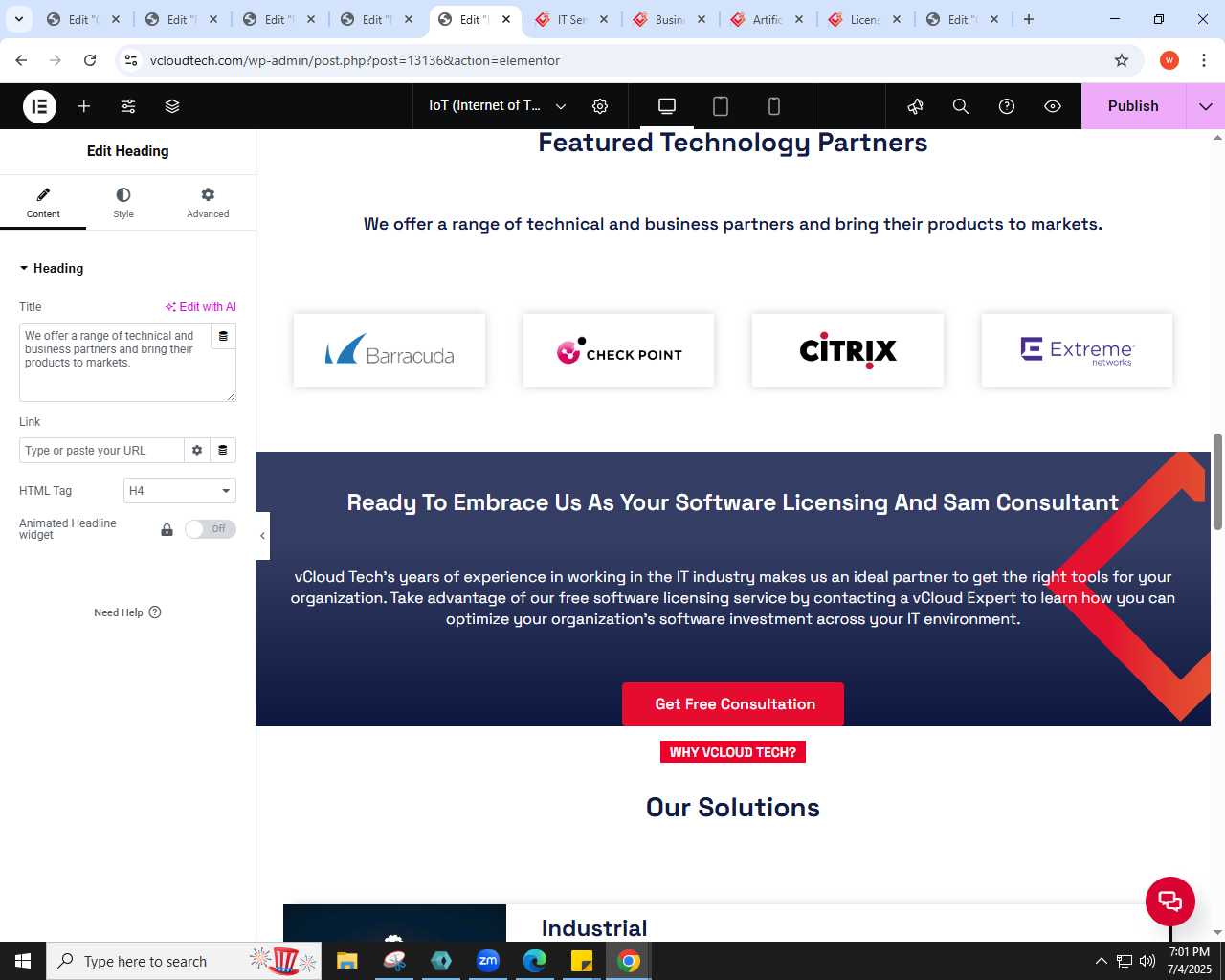Open link options gear icon
Viewport: 1225px width, 980px height.
point(197,450)
